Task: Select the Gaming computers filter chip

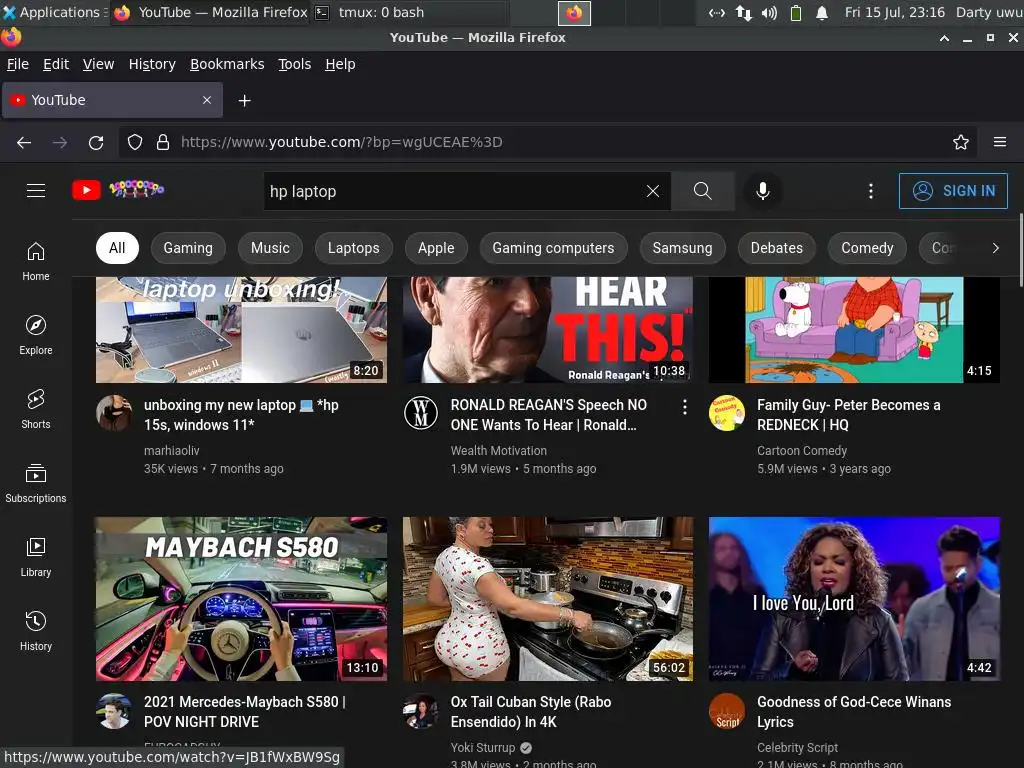Action: [553, 248]
